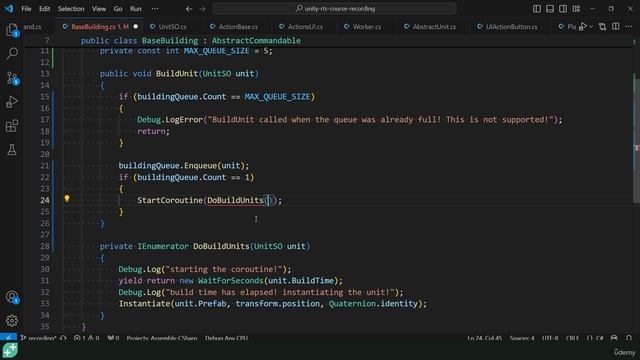Click the ports forwarded indicator showing 0
Screen dimensions: 640x360
(x=113, y=338)
